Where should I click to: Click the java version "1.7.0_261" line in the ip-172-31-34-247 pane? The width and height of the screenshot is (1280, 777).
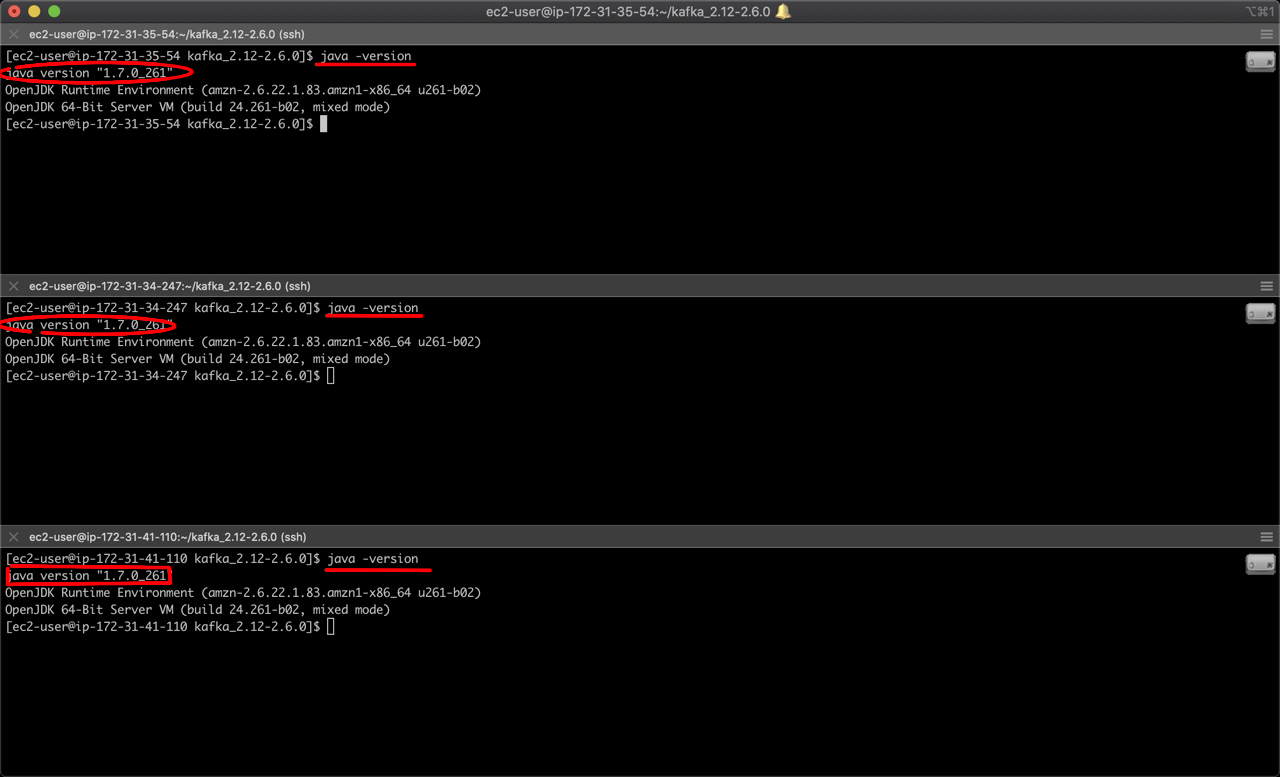[x=90, y=325]
